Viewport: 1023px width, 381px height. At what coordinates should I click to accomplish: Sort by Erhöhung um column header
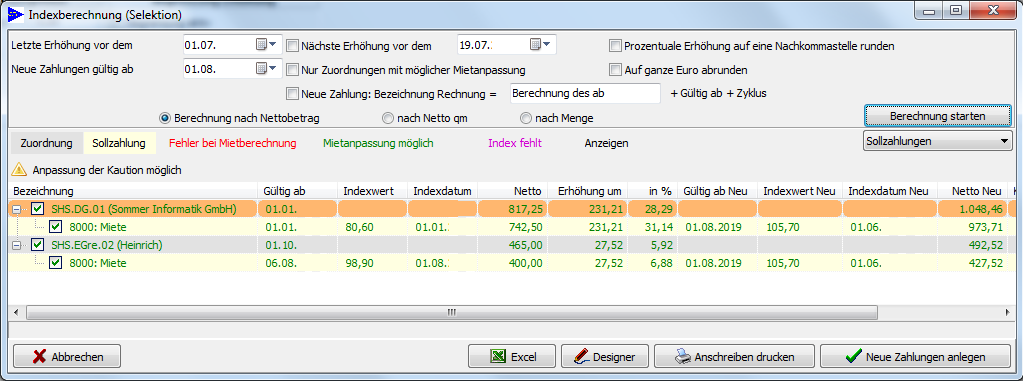click(x=588, y=191)
